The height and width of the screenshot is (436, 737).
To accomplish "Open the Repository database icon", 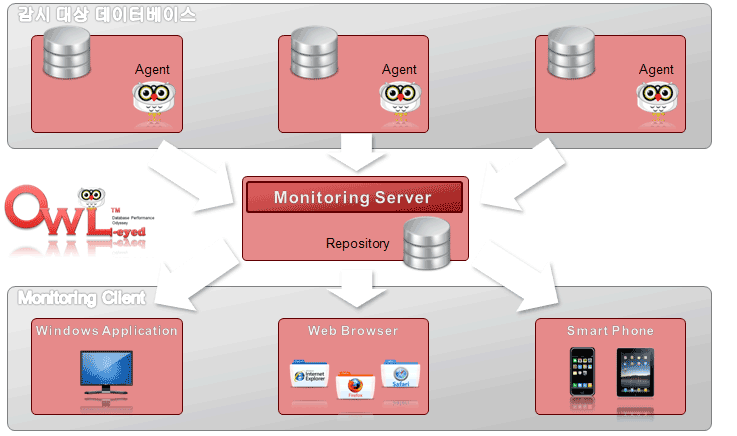I will 427,245.
